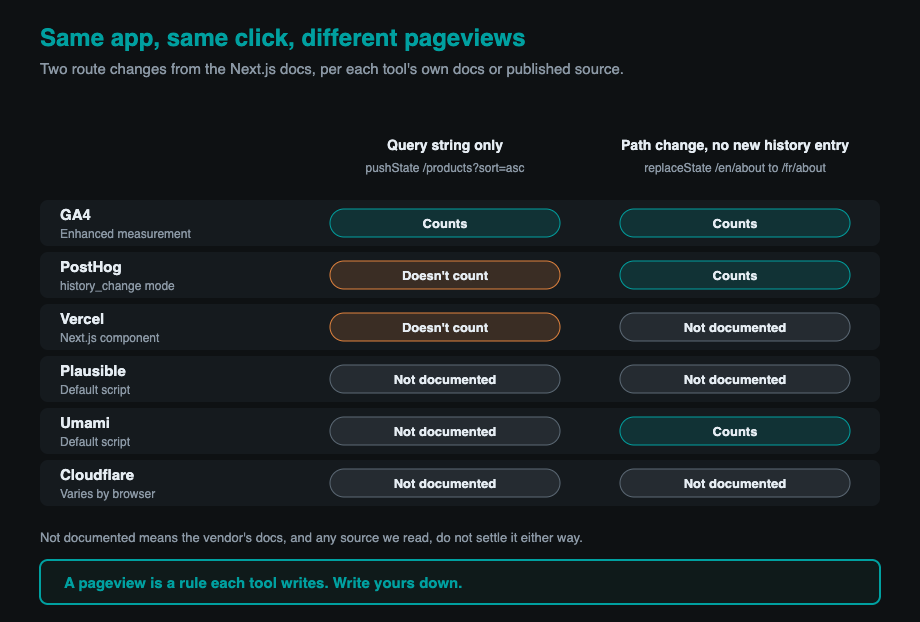Click the Plausible row title
The width and height of the screenshot is (920, 622).
93,371
